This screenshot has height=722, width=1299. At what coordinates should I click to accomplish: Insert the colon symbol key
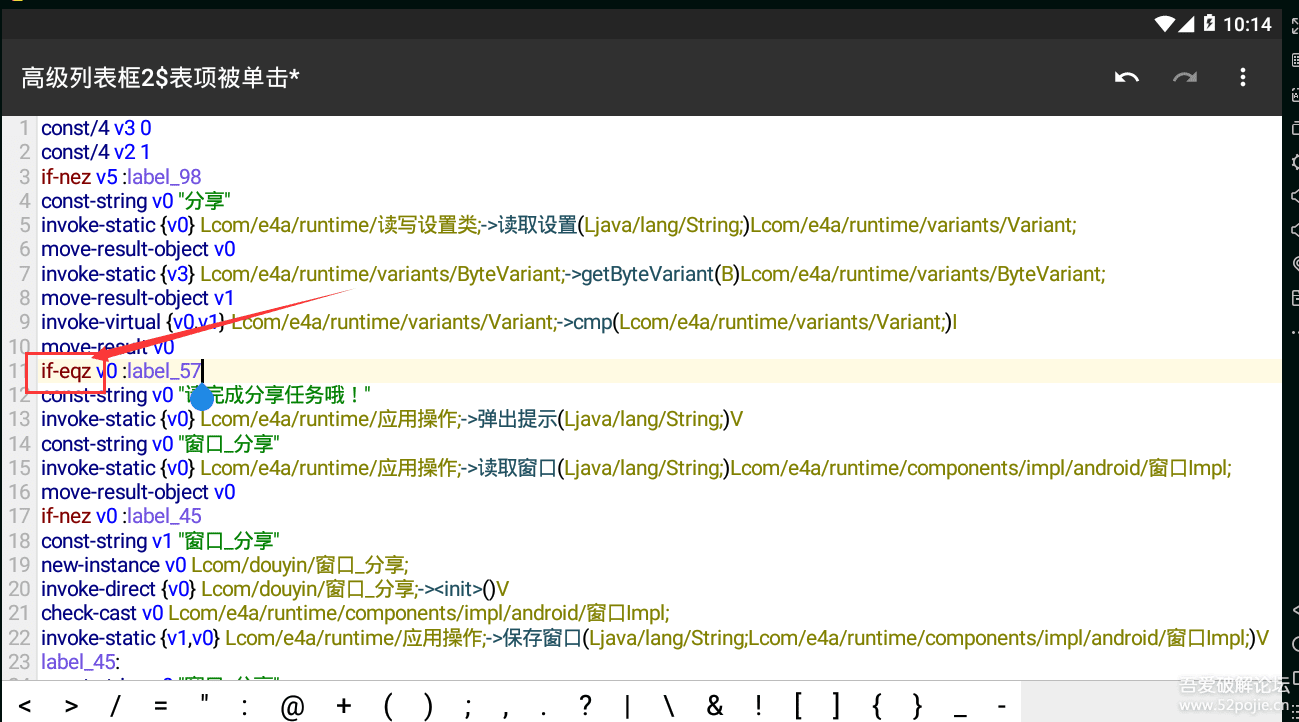(x=244, y=708)
